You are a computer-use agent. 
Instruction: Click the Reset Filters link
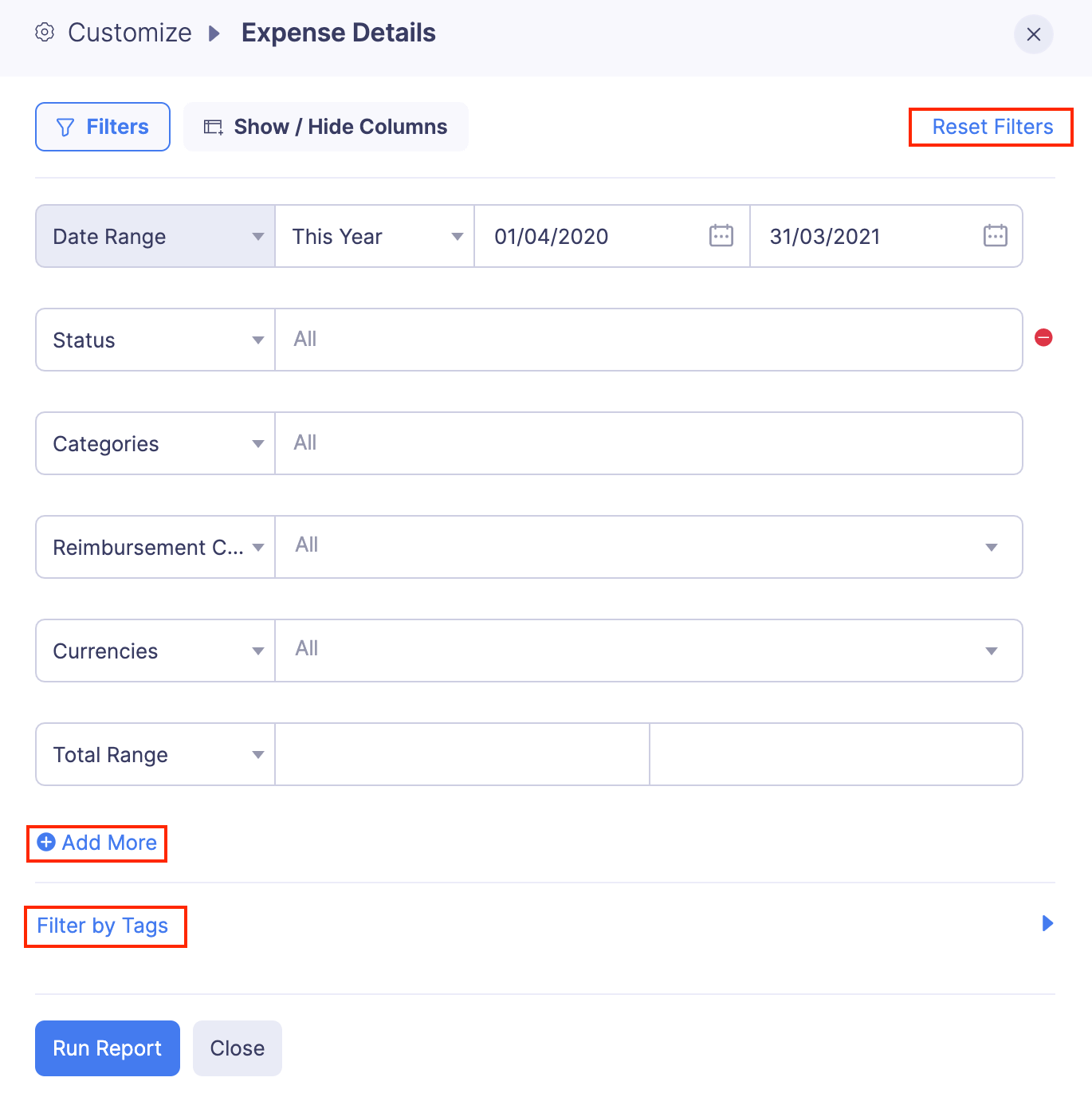992,127
